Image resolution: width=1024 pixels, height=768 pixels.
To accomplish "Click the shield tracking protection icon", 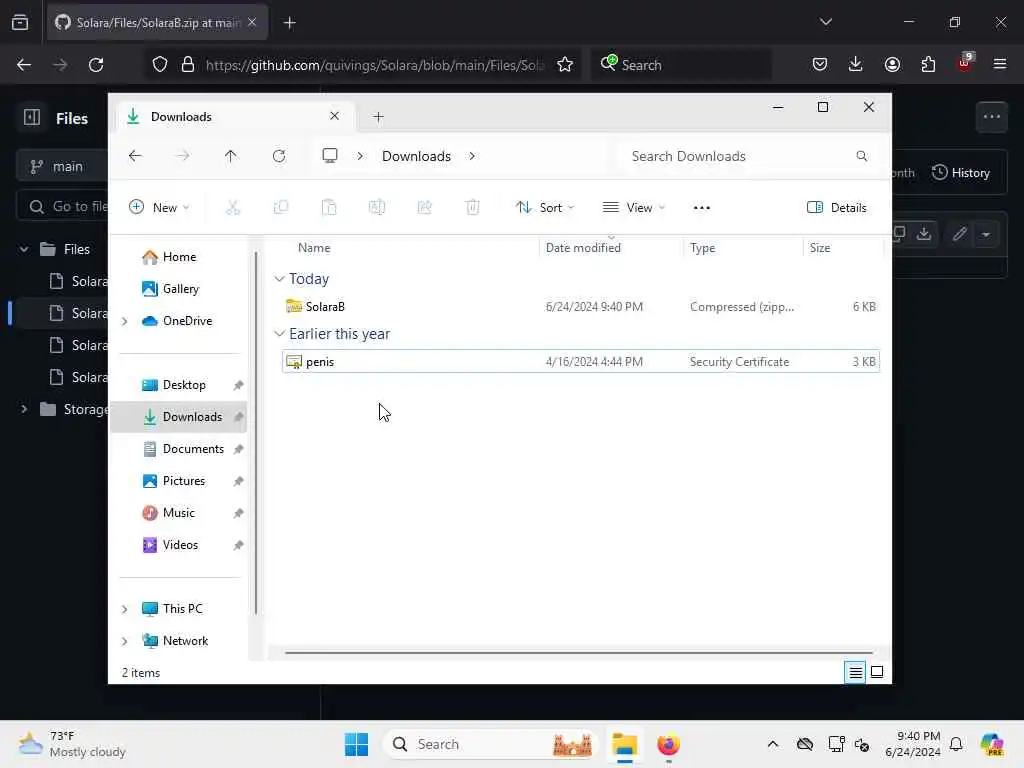I will tap(159, 65).
